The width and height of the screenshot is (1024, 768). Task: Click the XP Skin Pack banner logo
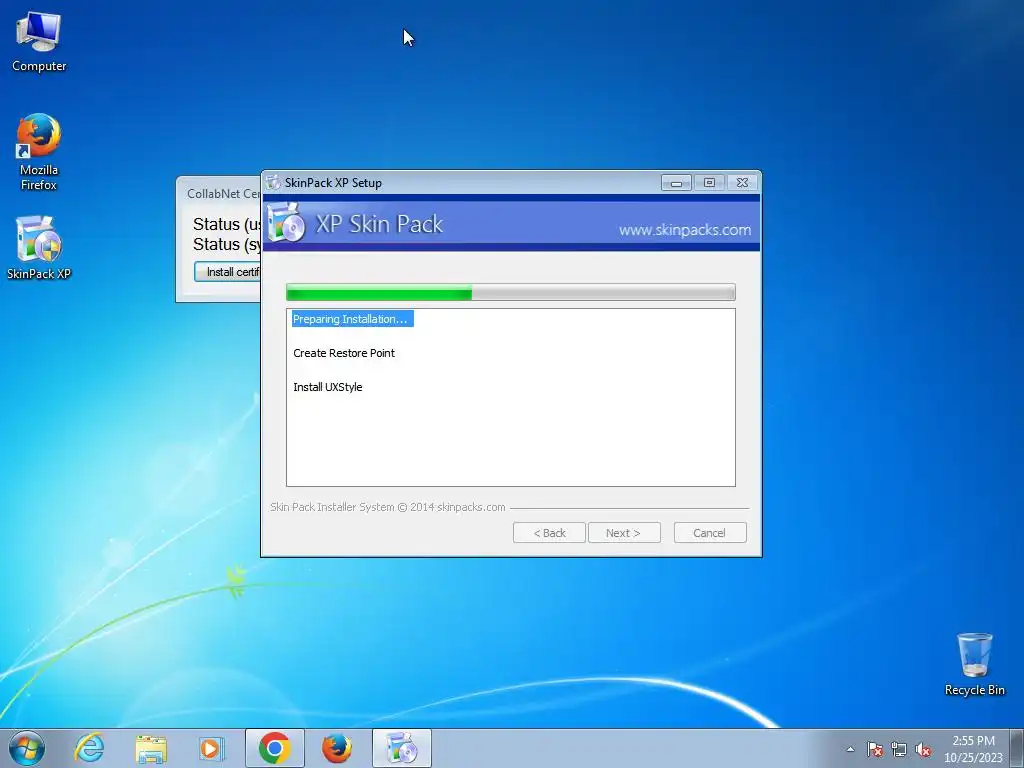[x=287, y=223]
